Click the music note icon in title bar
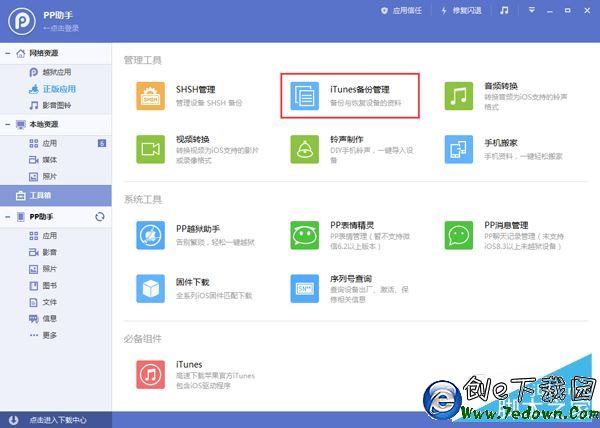This screenshot has width=600, height=428. (504, 10)
